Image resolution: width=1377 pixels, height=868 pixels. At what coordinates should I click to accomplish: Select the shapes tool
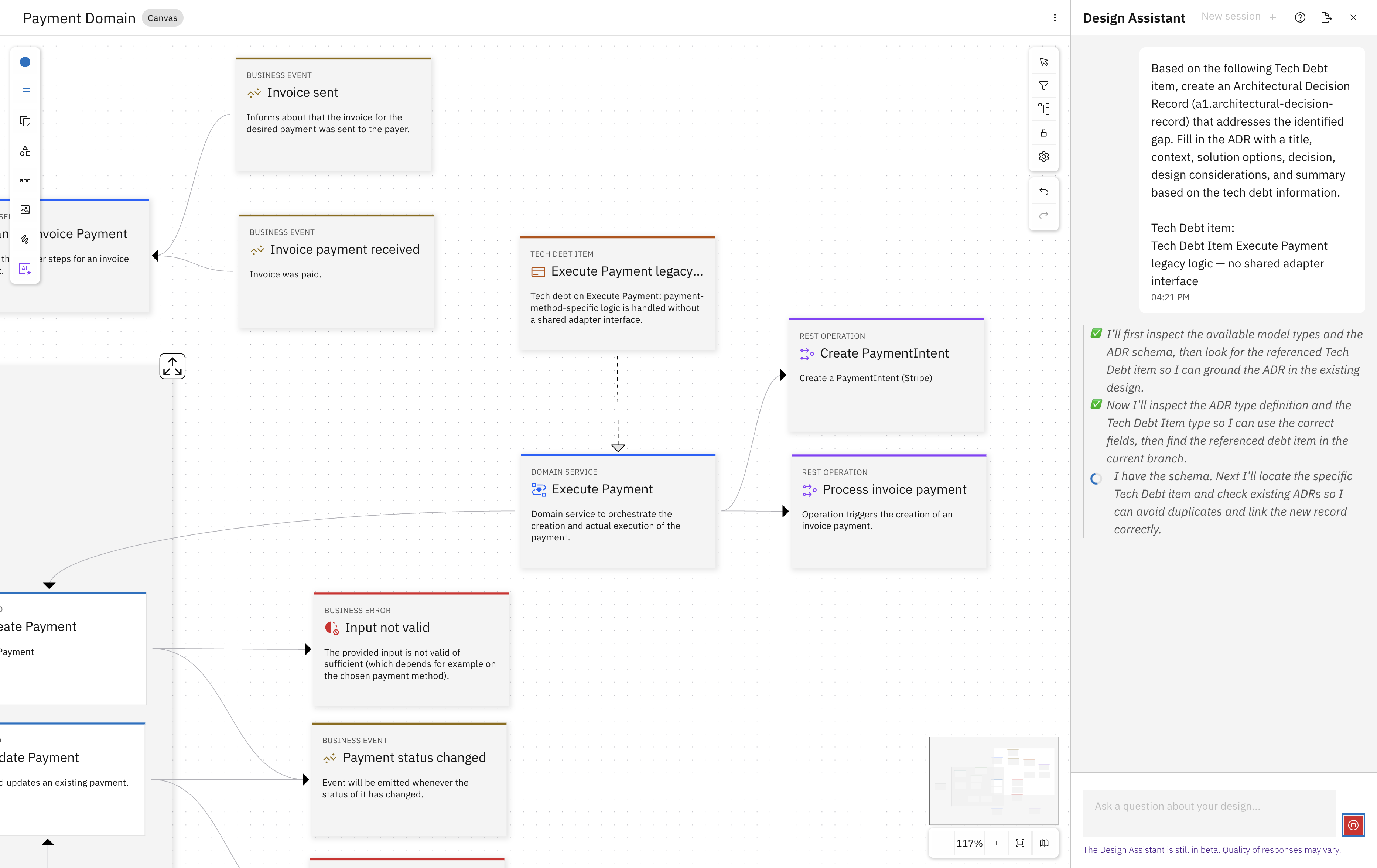pyautogui.click(x=25, y=151)
